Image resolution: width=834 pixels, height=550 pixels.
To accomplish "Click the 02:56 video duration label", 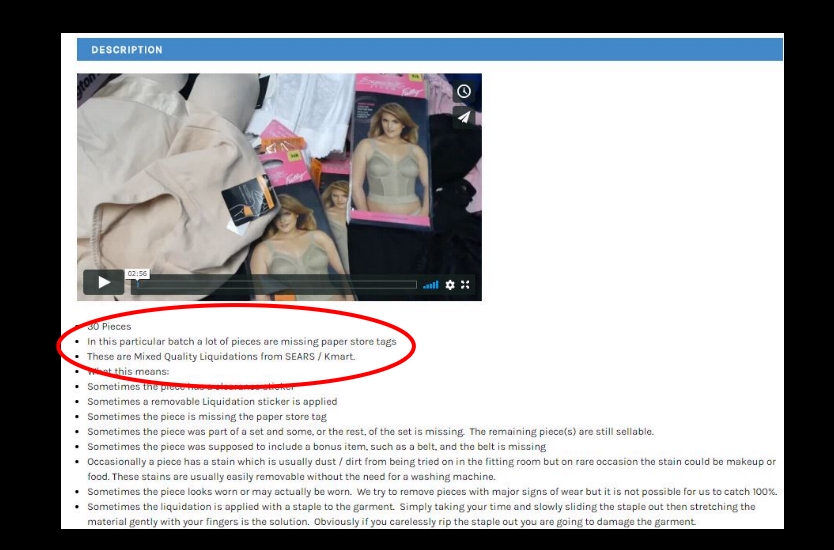I will [x=137, y=273].
